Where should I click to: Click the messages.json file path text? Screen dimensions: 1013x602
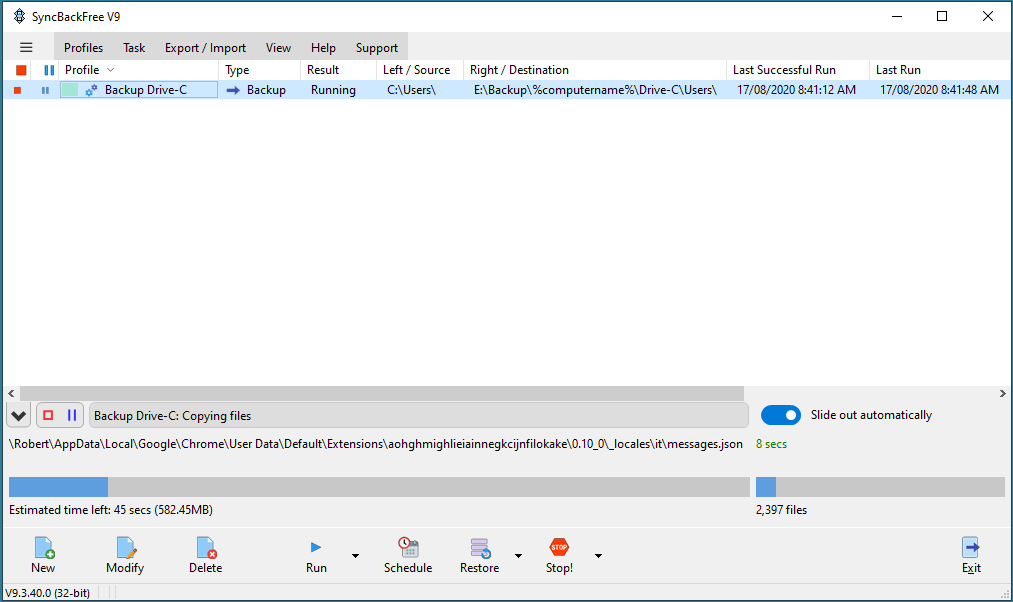pos(375,444)
